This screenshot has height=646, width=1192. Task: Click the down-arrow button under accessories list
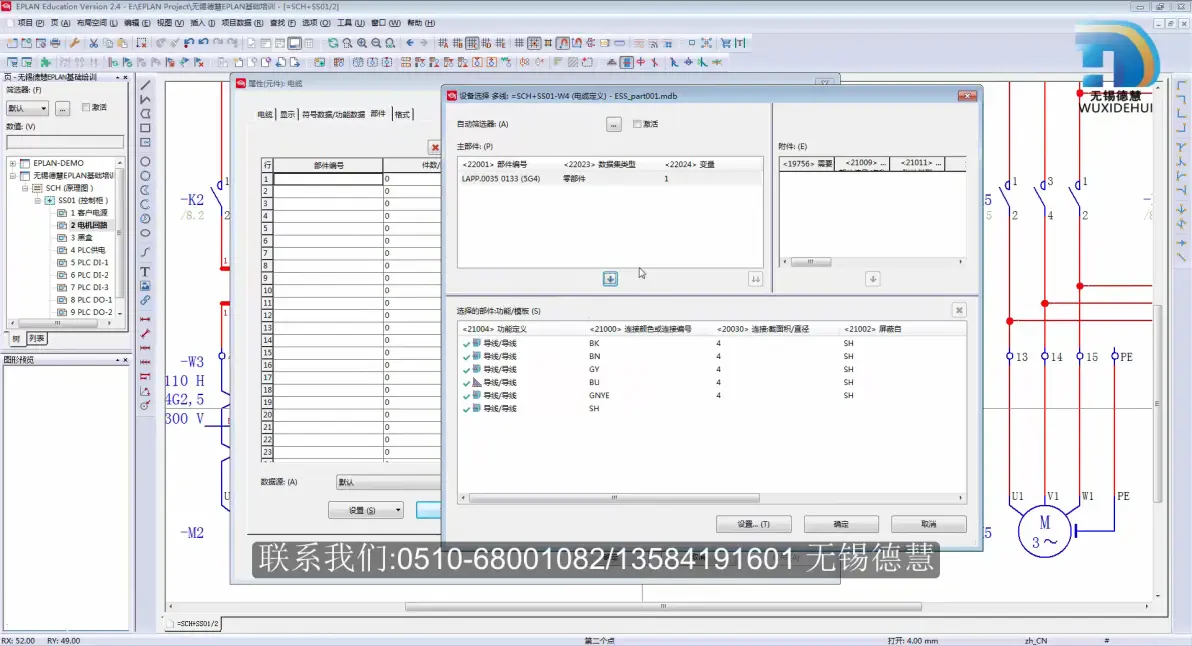point(873,279)
